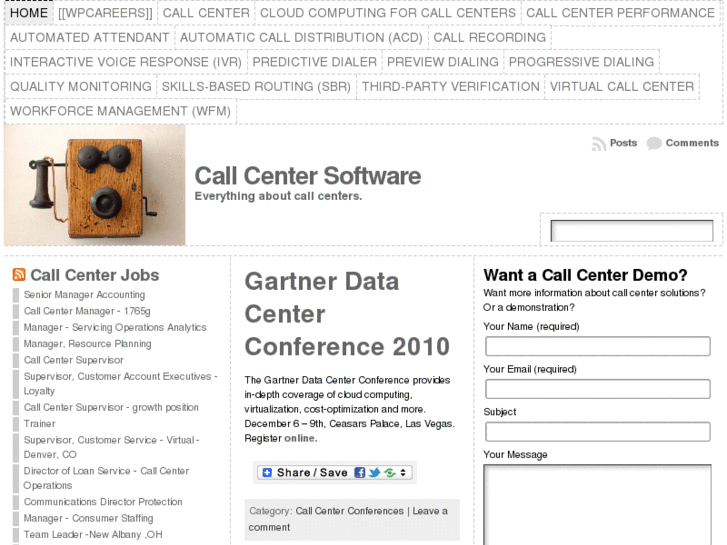727x545 pixels.
Task: Open the Posts feed link
Action: (623, 143)
